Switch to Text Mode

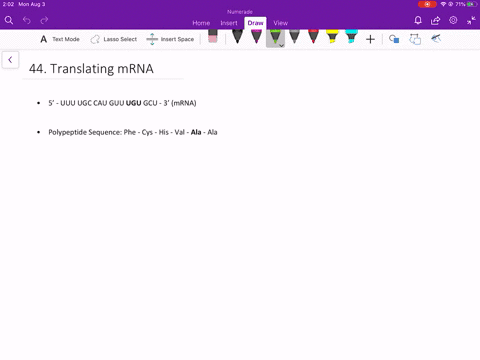[60, 39]
